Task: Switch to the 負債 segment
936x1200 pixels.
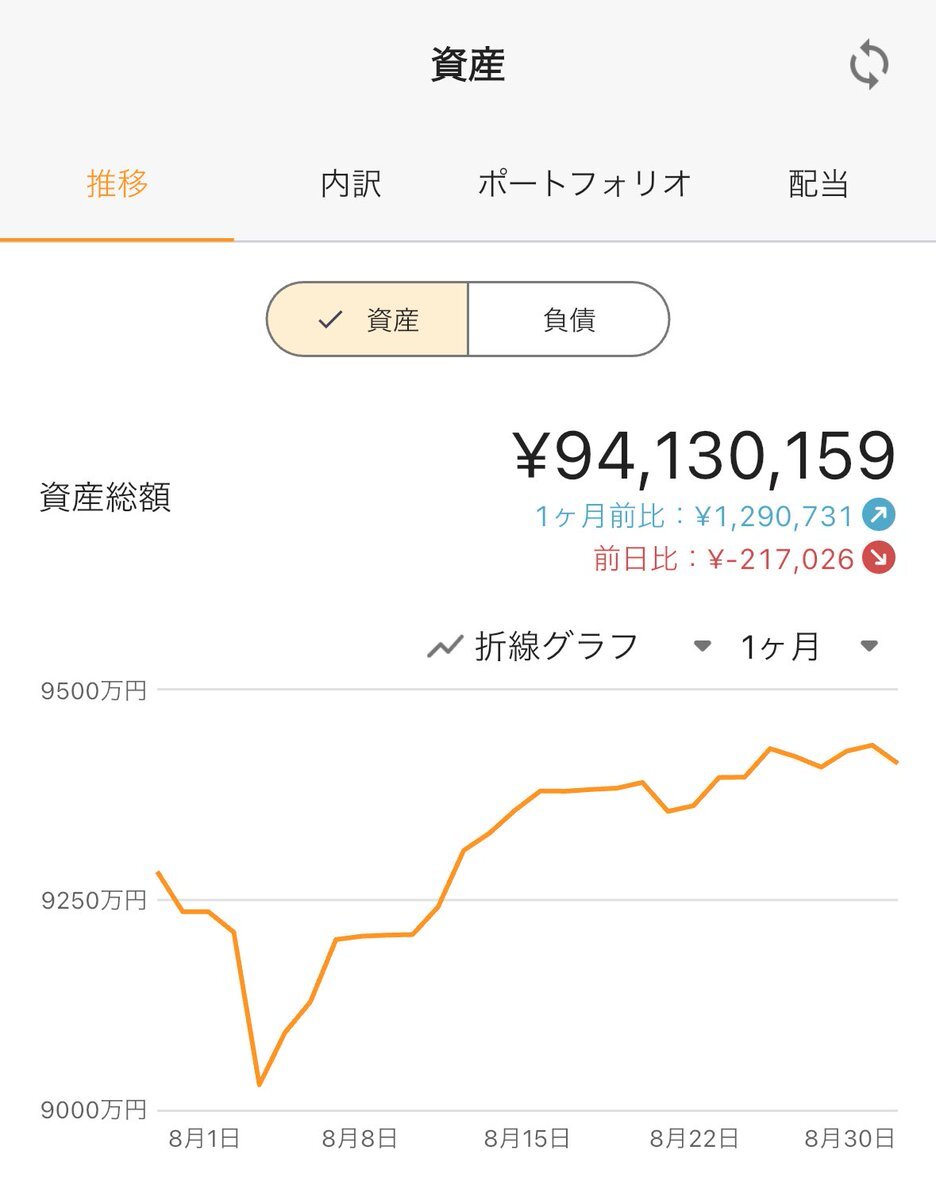Action: (x=568, y=319)
